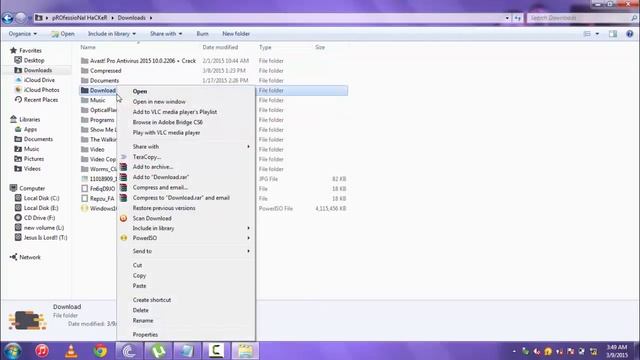The height and width of the screenshot is (360, 640).
Task: Refresh the folder with the refresh button
Action: coord(518,18)
